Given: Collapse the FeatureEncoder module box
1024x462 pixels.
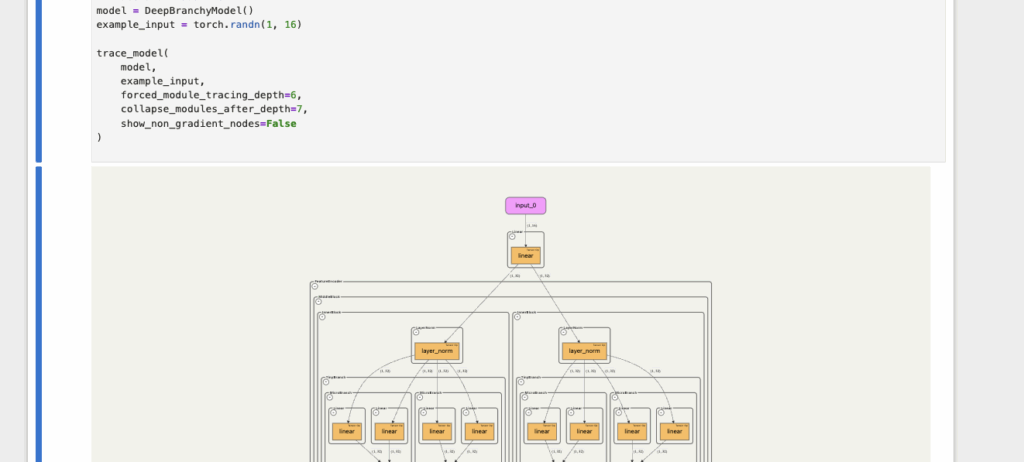Looking at the screenshot, I should point(316,287).
